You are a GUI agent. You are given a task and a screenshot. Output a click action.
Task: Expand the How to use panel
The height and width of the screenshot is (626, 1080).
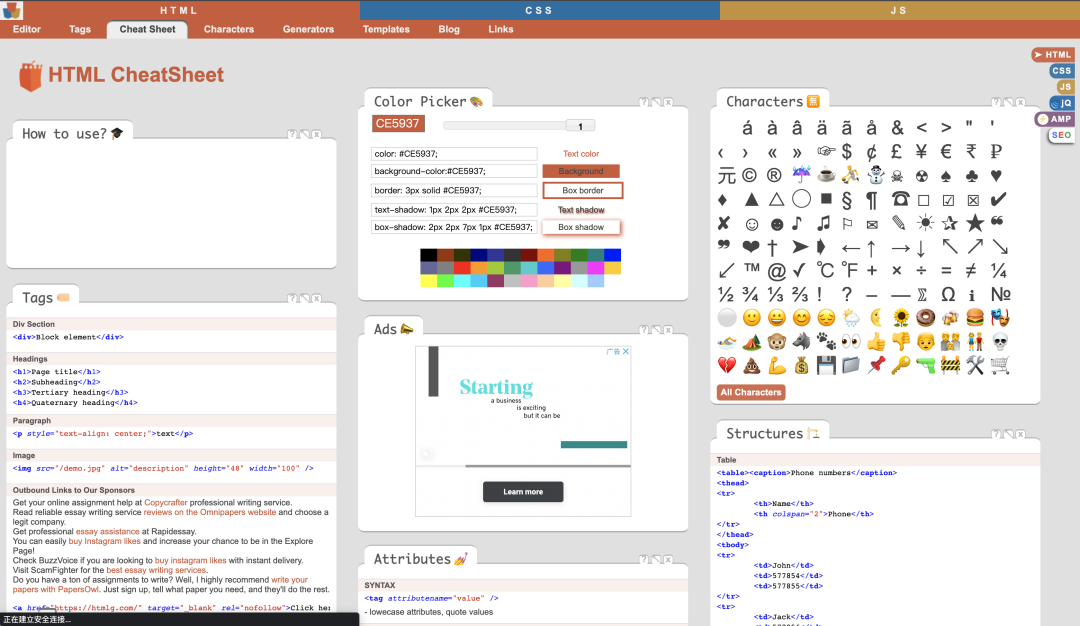pos(305,134)
